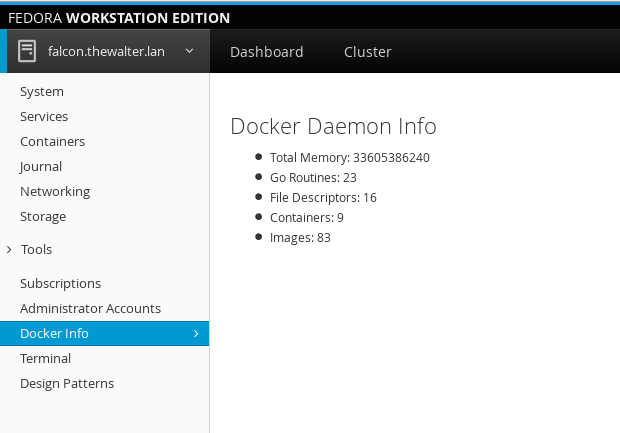Click the chevron on Docker Info item

pos(195,334)
